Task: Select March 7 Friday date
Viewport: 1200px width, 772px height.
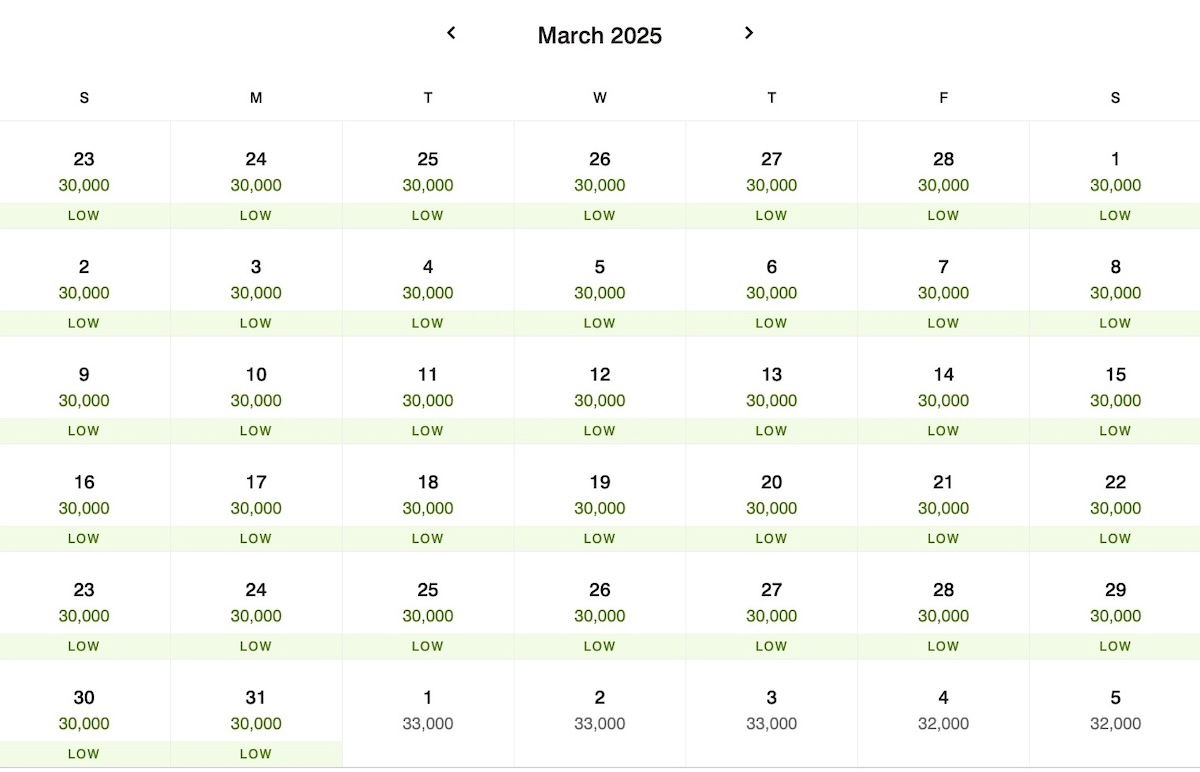Action: [x=943, y=283]
